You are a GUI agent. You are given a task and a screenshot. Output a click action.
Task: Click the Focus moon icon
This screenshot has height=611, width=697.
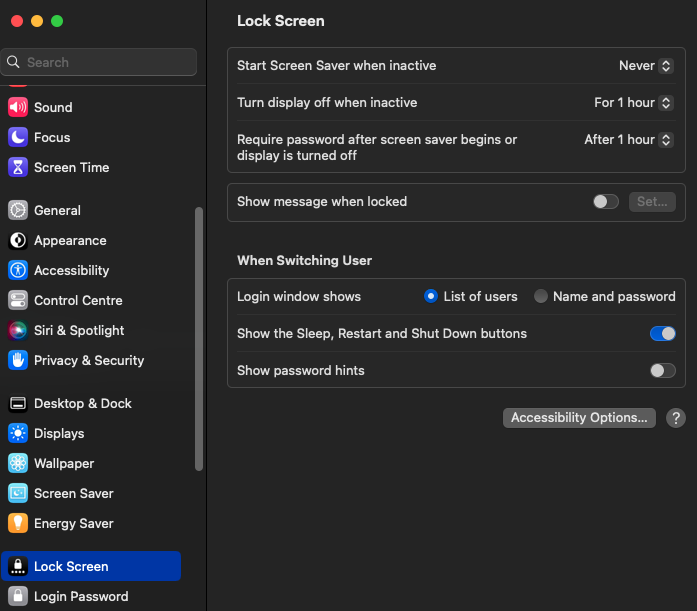coord(18,137)
